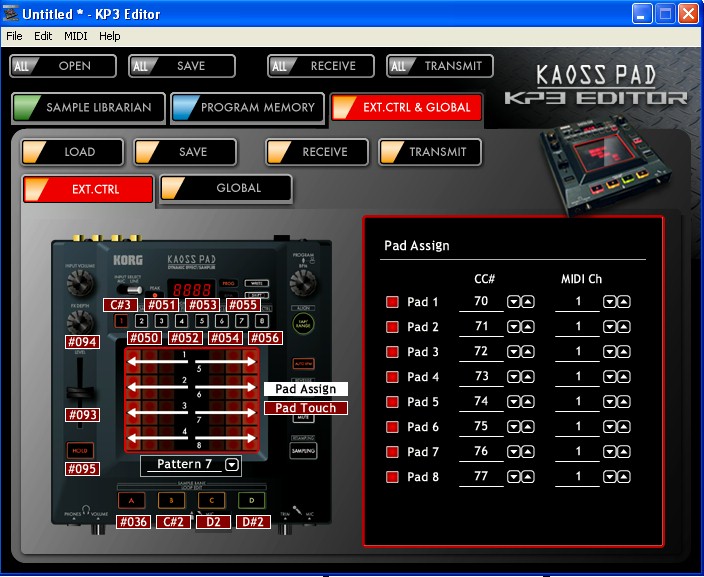Click the #052 label below button 4
This screenshot has height=577, width=704.
185,338
